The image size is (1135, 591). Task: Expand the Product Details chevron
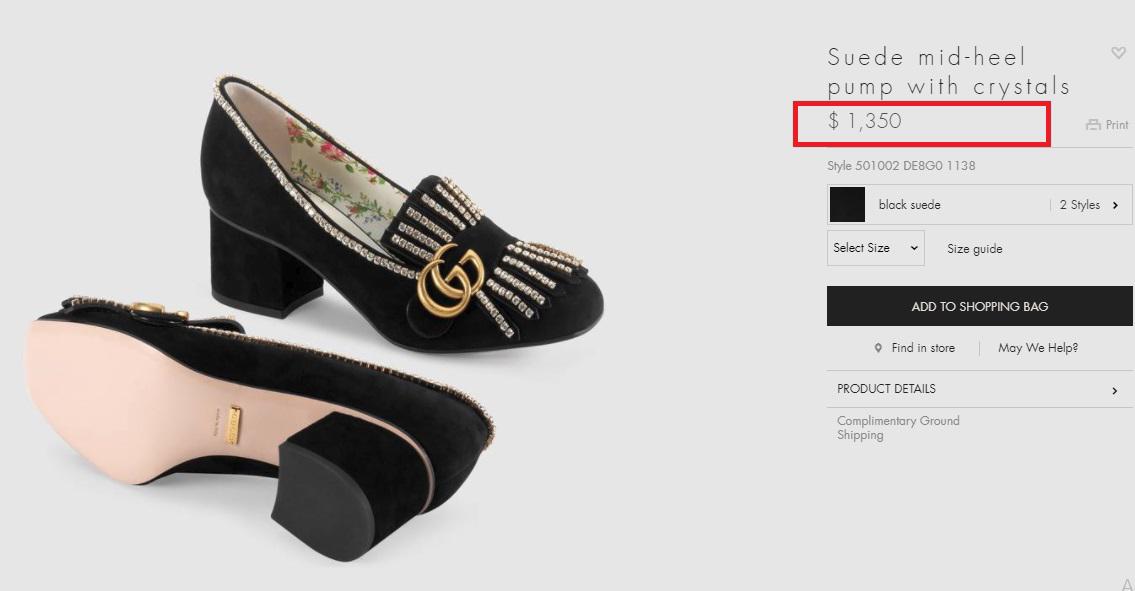[1115, 390]
